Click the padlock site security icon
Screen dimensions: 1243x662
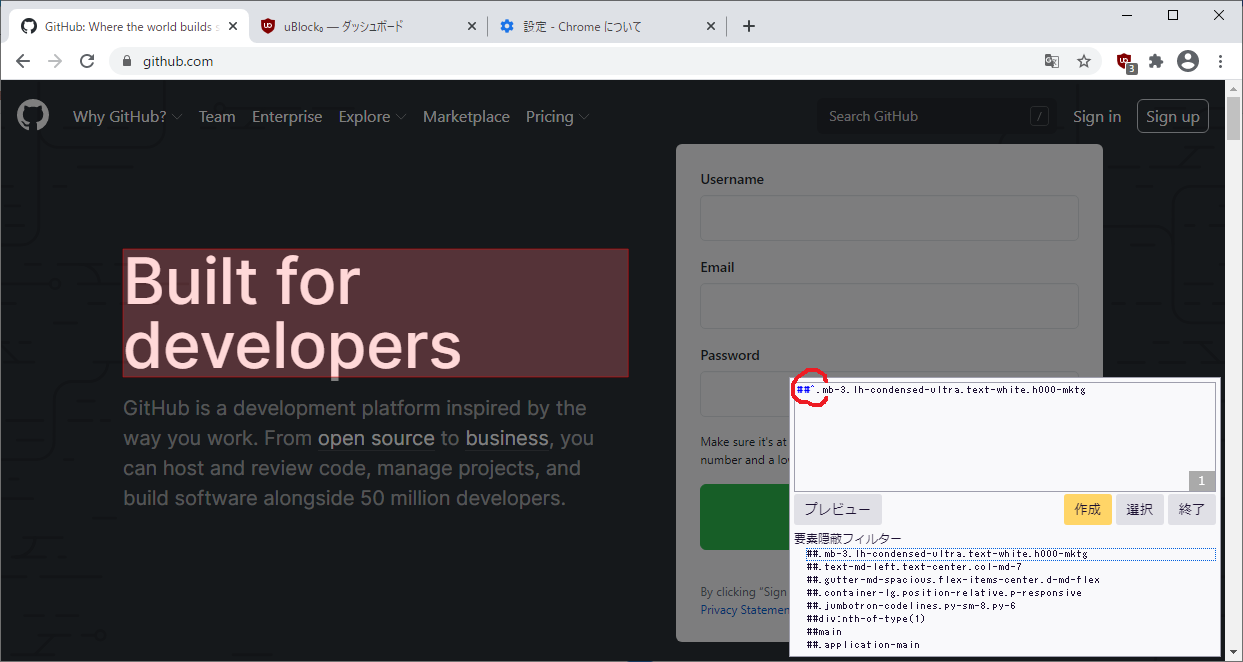126,61
